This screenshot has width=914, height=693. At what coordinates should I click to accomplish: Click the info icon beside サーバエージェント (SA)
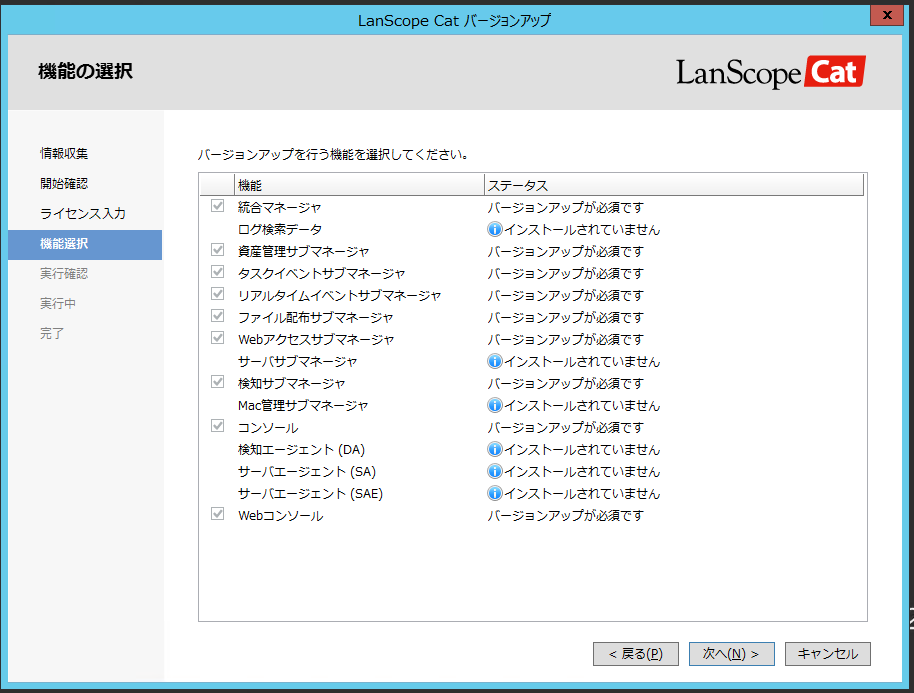(x=495, y=471)
